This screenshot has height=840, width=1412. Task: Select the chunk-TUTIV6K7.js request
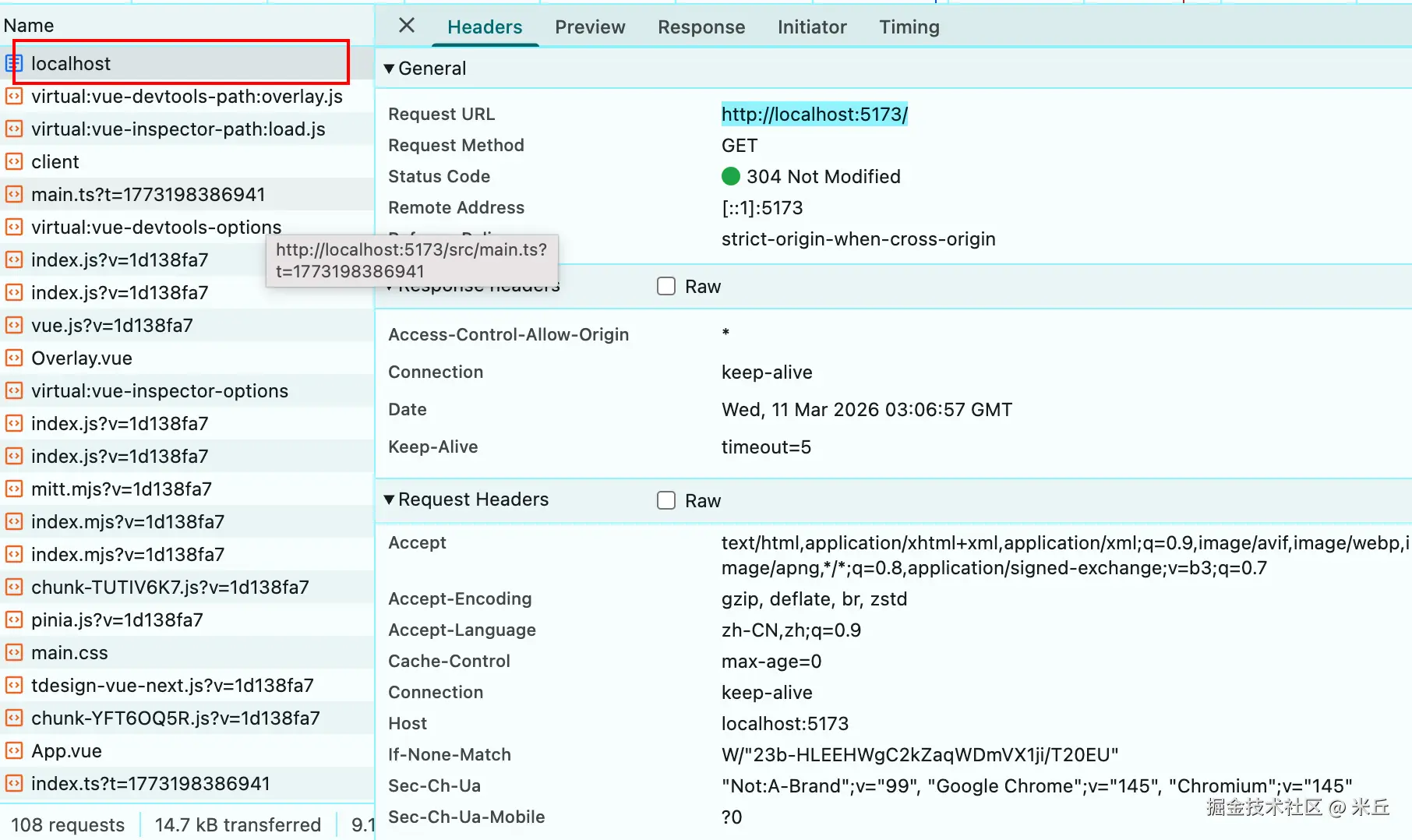(187, 587)
